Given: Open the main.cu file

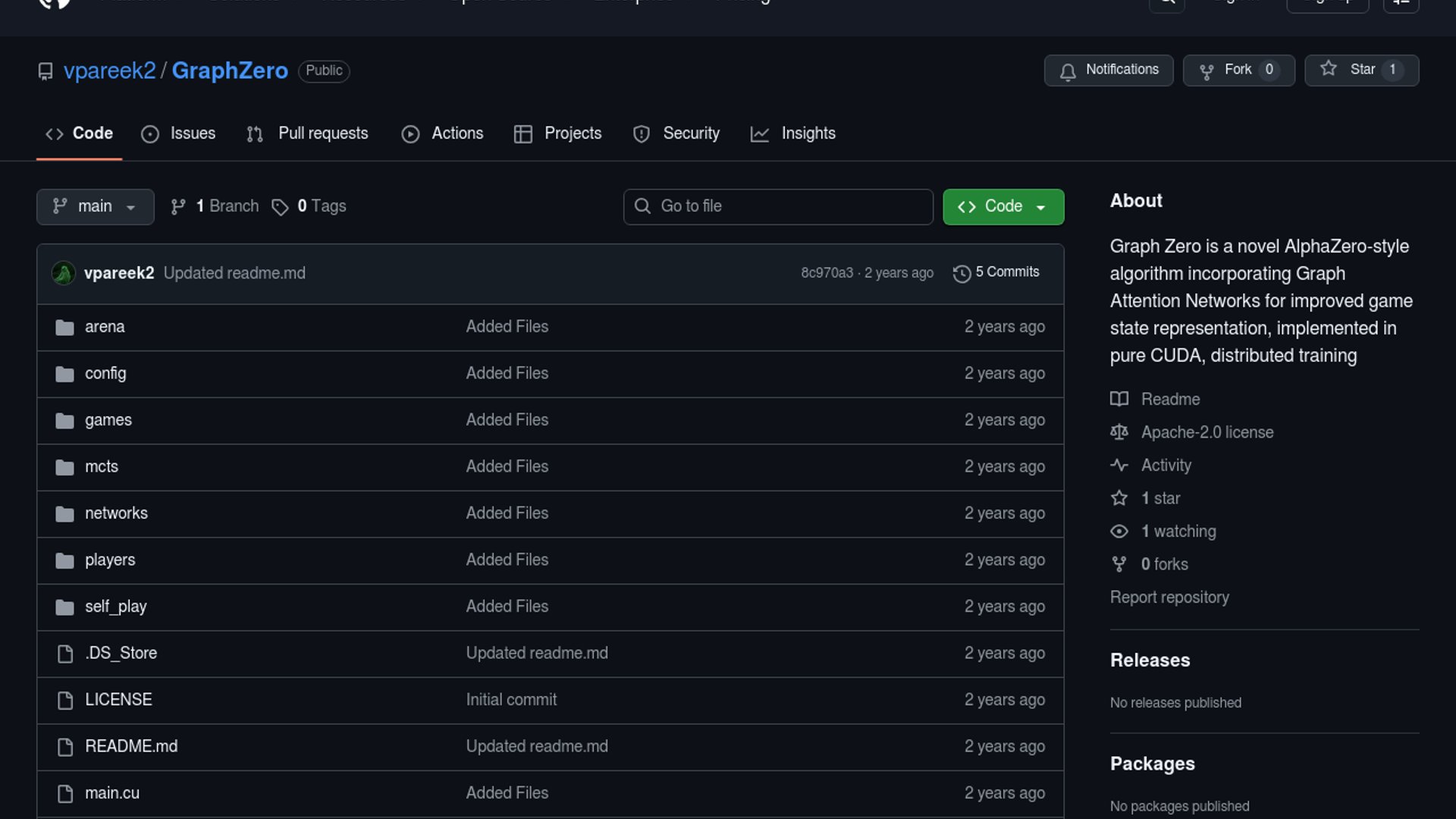Looking at the screenshot, I should coord(112,792).
